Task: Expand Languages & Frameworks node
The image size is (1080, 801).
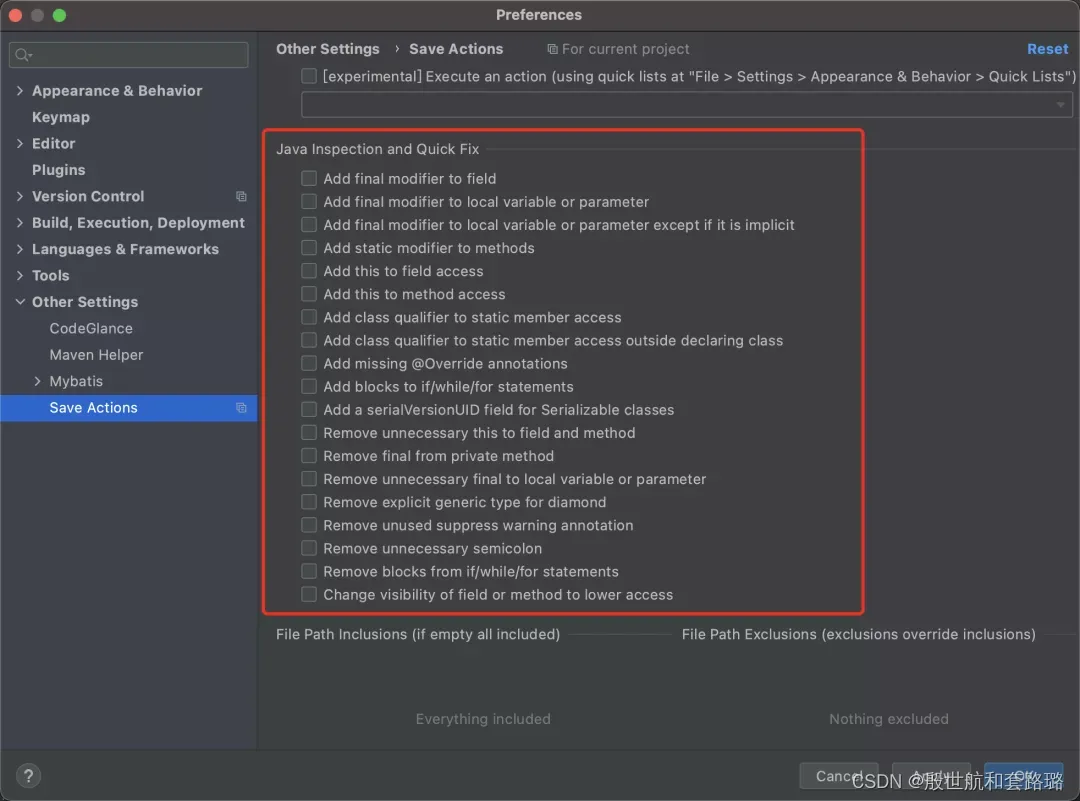Action: (19, 249)
